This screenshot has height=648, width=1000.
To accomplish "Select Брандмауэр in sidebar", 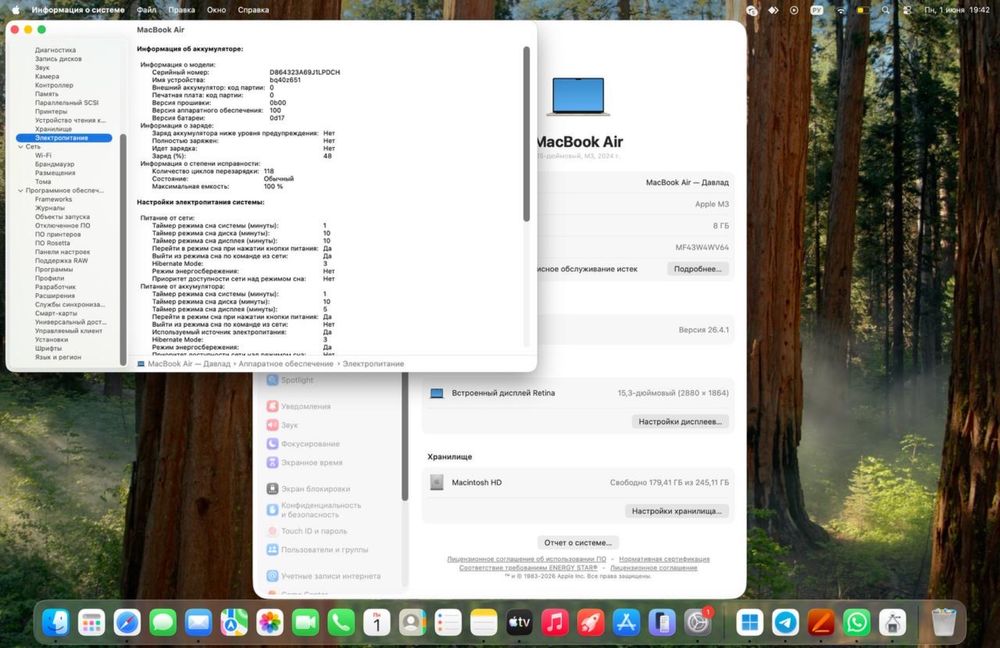I will tap(55, 165).
